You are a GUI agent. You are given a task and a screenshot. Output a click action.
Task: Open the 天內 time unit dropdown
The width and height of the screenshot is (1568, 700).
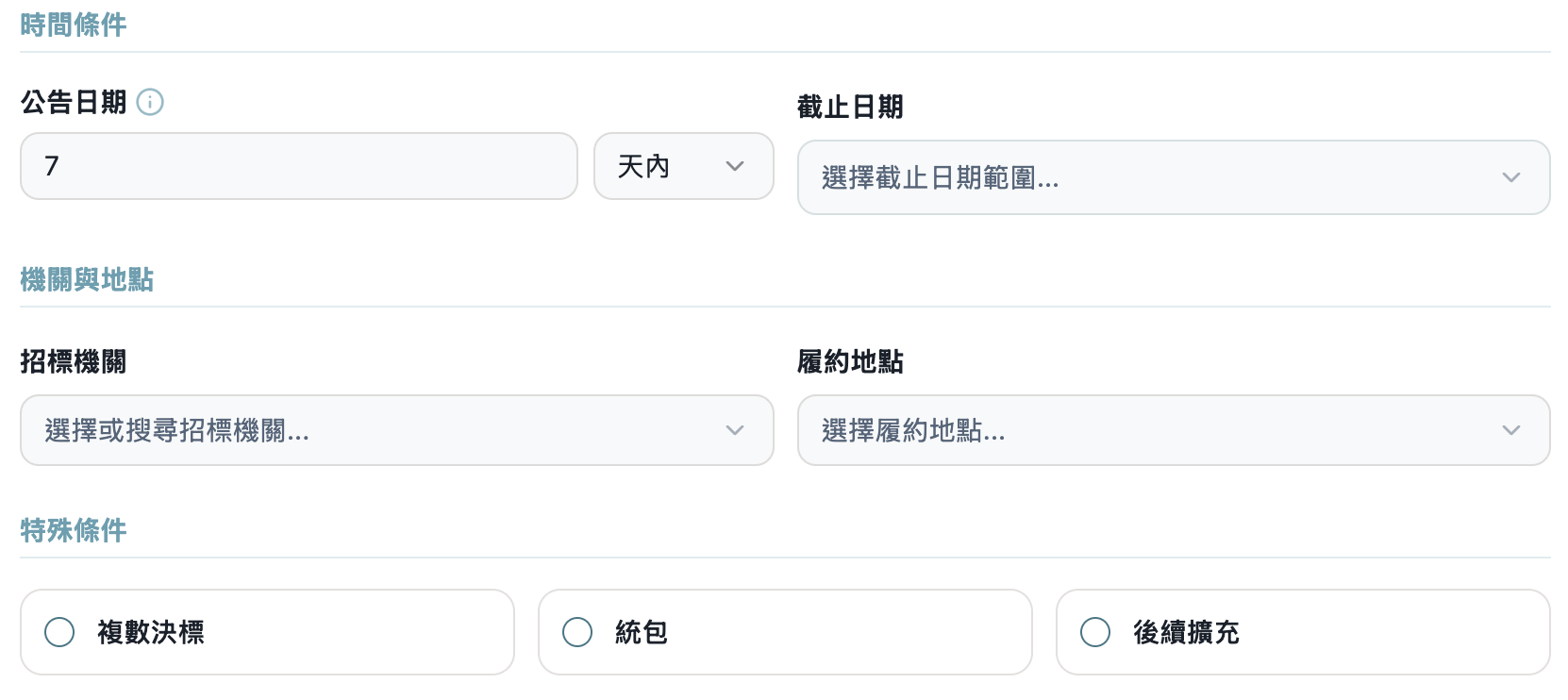683,166
